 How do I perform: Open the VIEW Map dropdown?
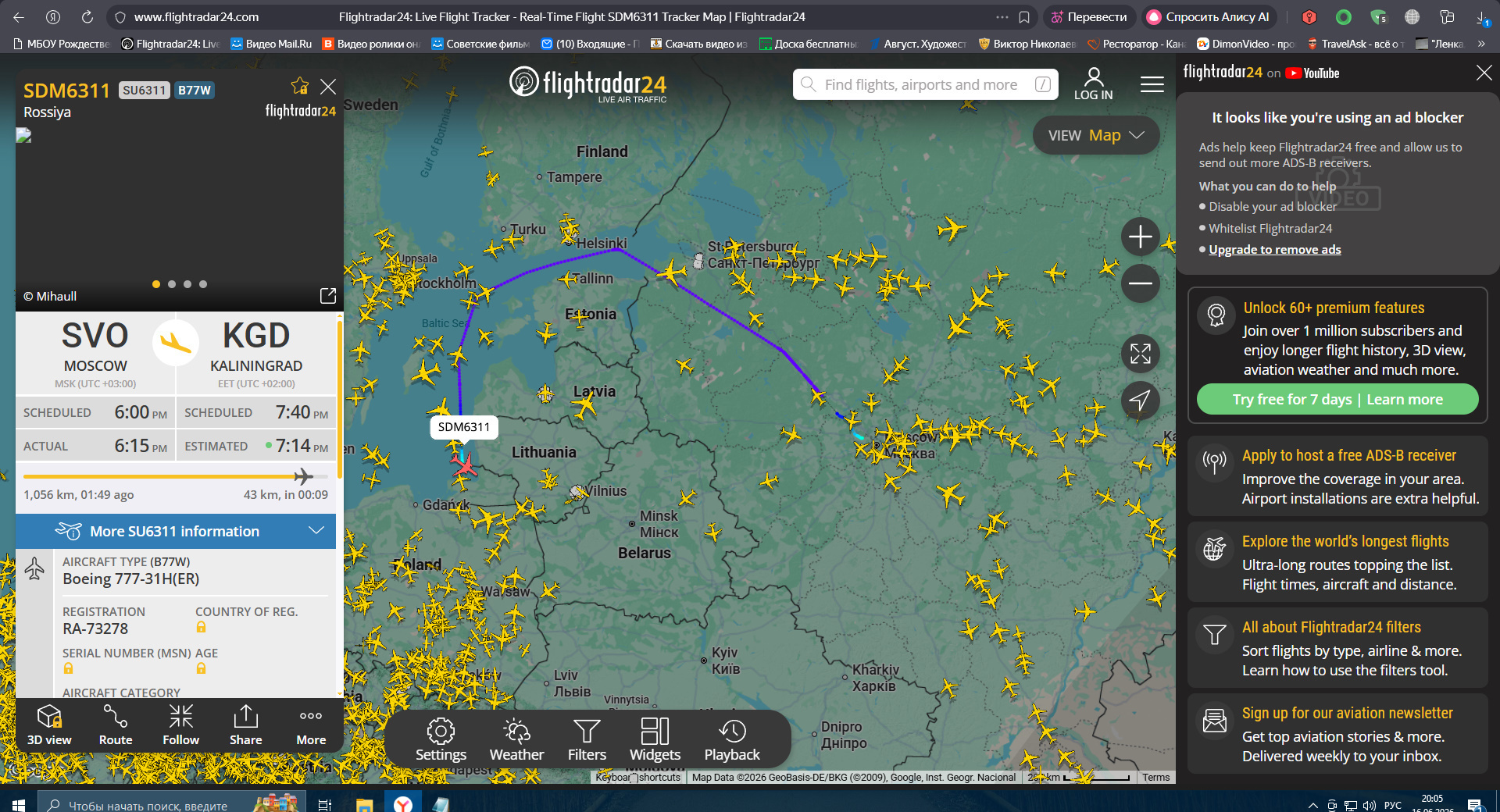1096,135
